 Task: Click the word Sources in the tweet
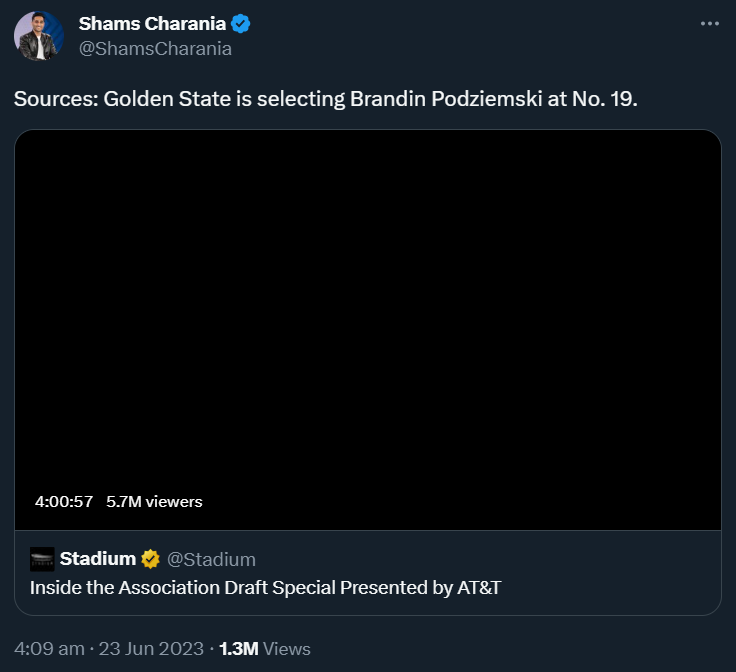coord(54,100)
